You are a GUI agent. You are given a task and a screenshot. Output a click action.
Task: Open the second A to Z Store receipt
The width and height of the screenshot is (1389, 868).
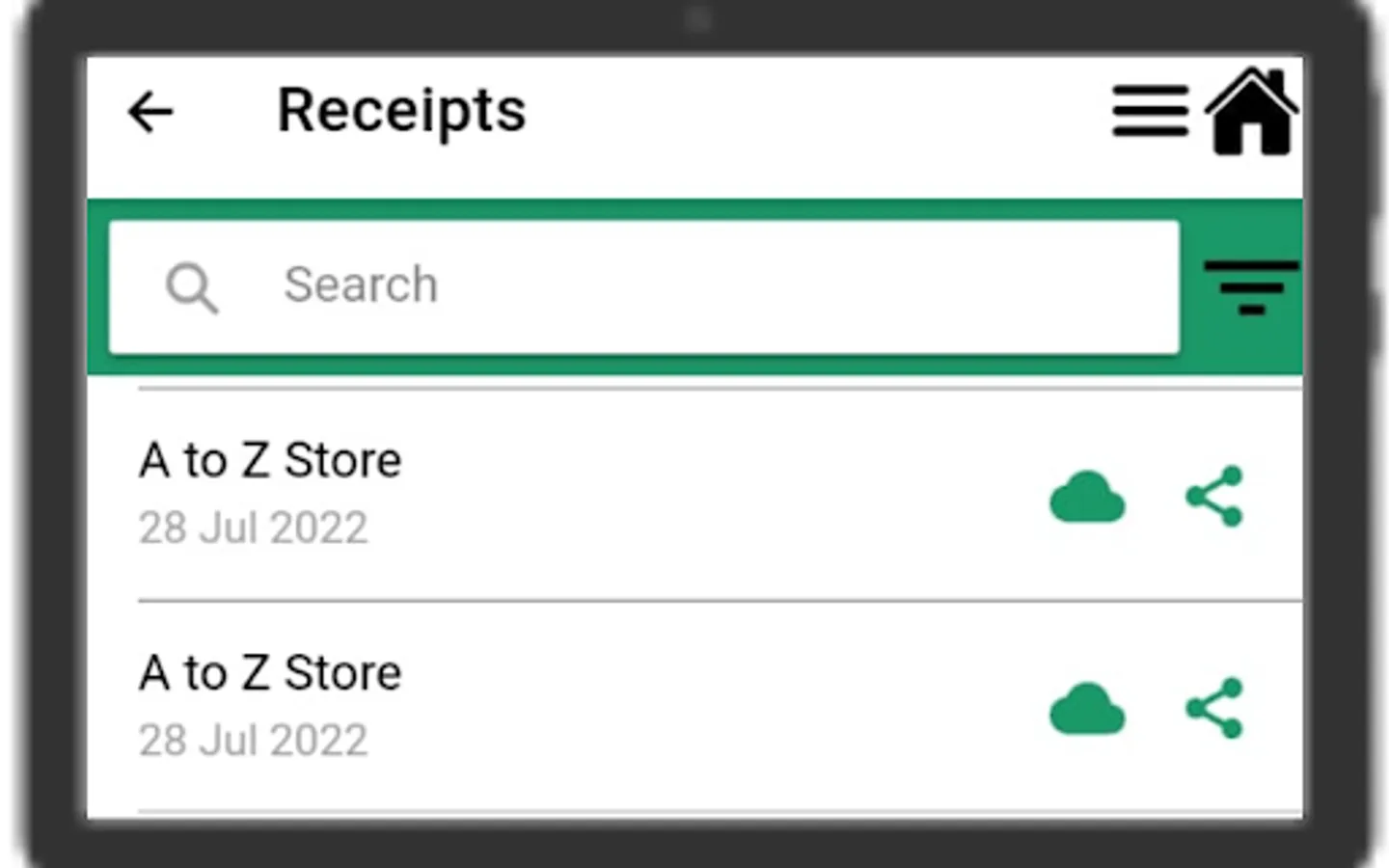(270, 672)
